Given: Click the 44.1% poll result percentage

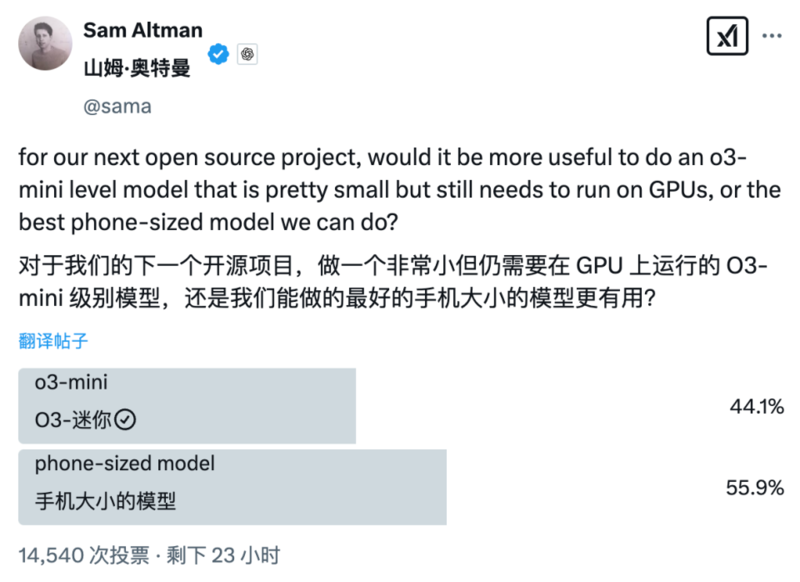Looking at the screenshot, I should [x=757, y=407].
